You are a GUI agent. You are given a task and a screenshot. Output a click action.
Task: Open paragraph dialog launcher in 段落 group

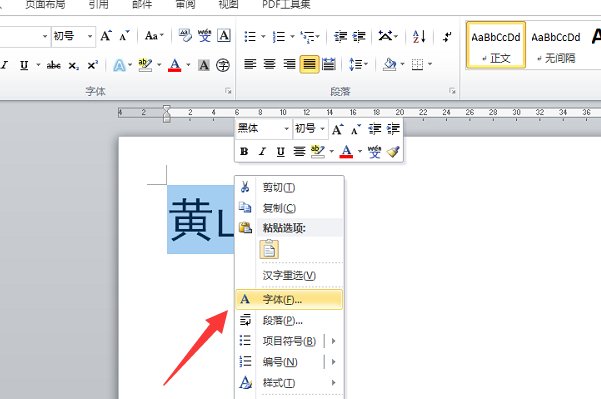pos(453,91)
